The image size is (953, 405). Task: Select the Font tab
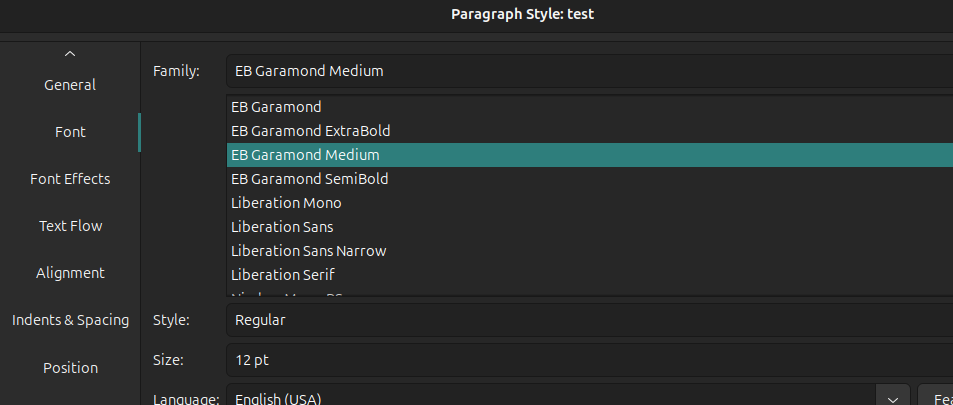(x=70, y=132)
